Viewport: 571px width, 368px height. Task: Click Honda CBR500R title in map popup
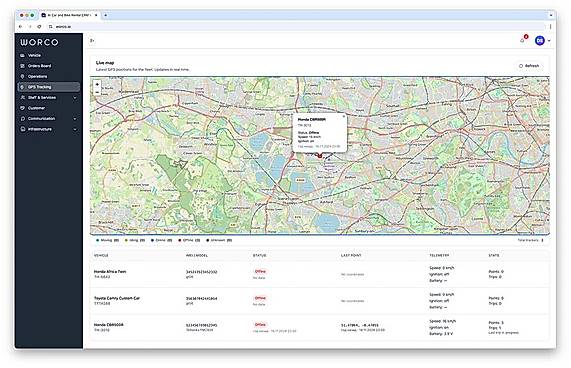312,119
